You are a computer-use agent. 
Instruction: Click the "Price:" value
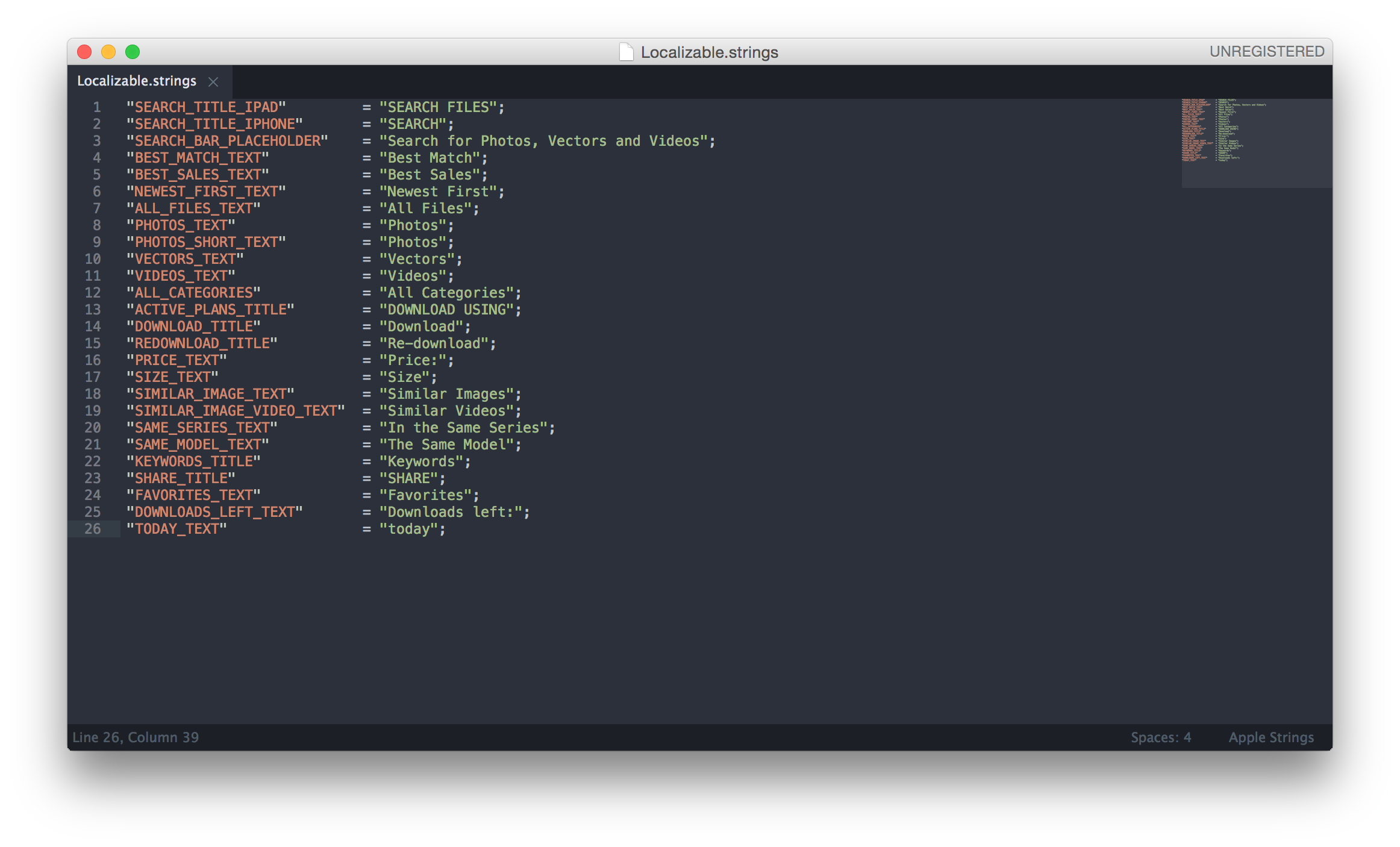coord(413,360)
